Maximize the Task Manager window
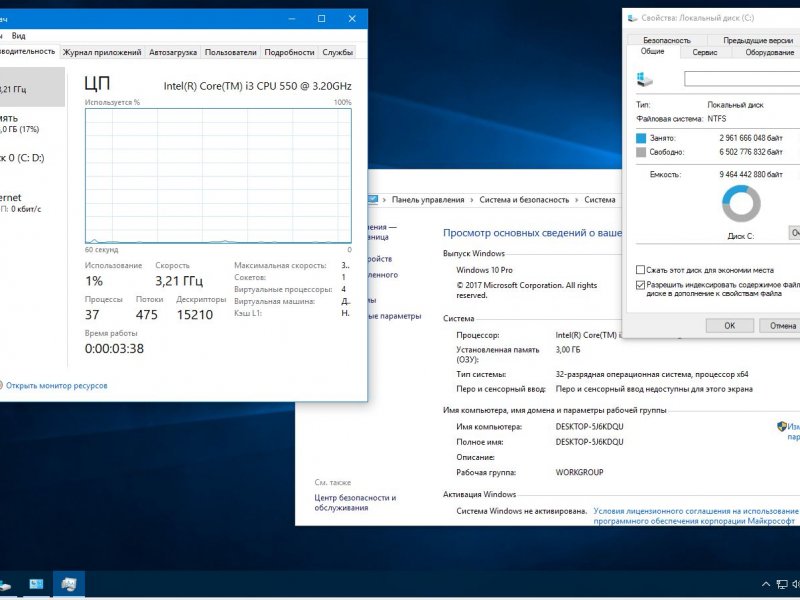Image resolution: width=800 pixels, height=600 pixels. click(x=321, y=19)
